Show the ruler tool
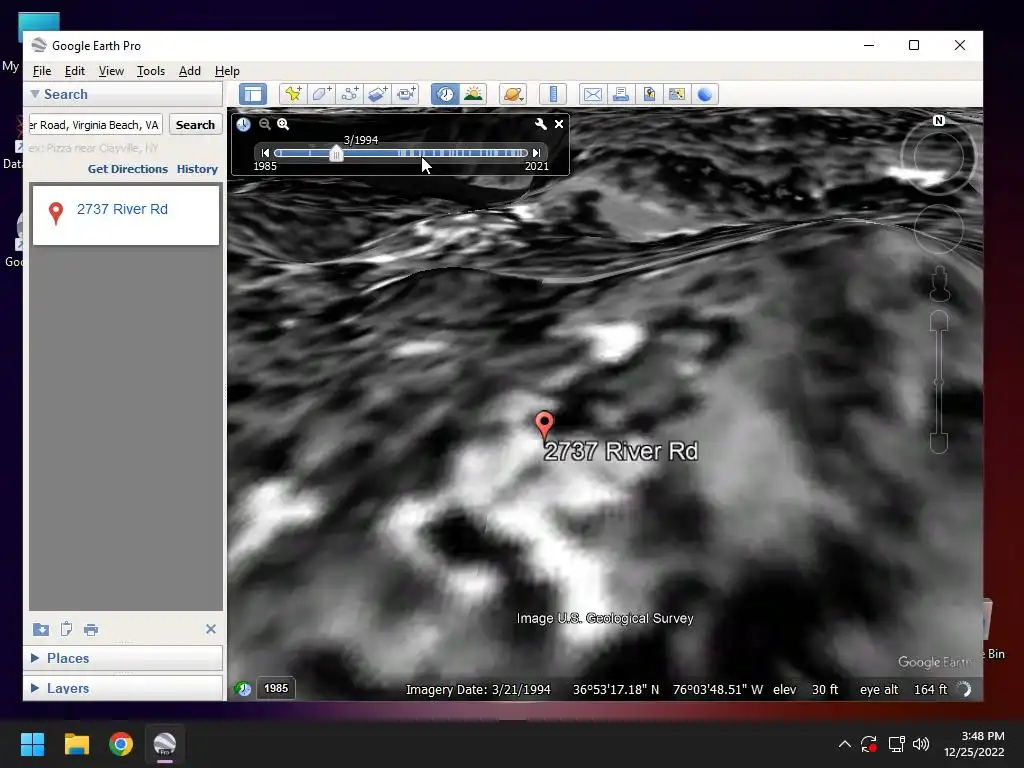The height and width of the screenshot is (768, 1024). 552,94
